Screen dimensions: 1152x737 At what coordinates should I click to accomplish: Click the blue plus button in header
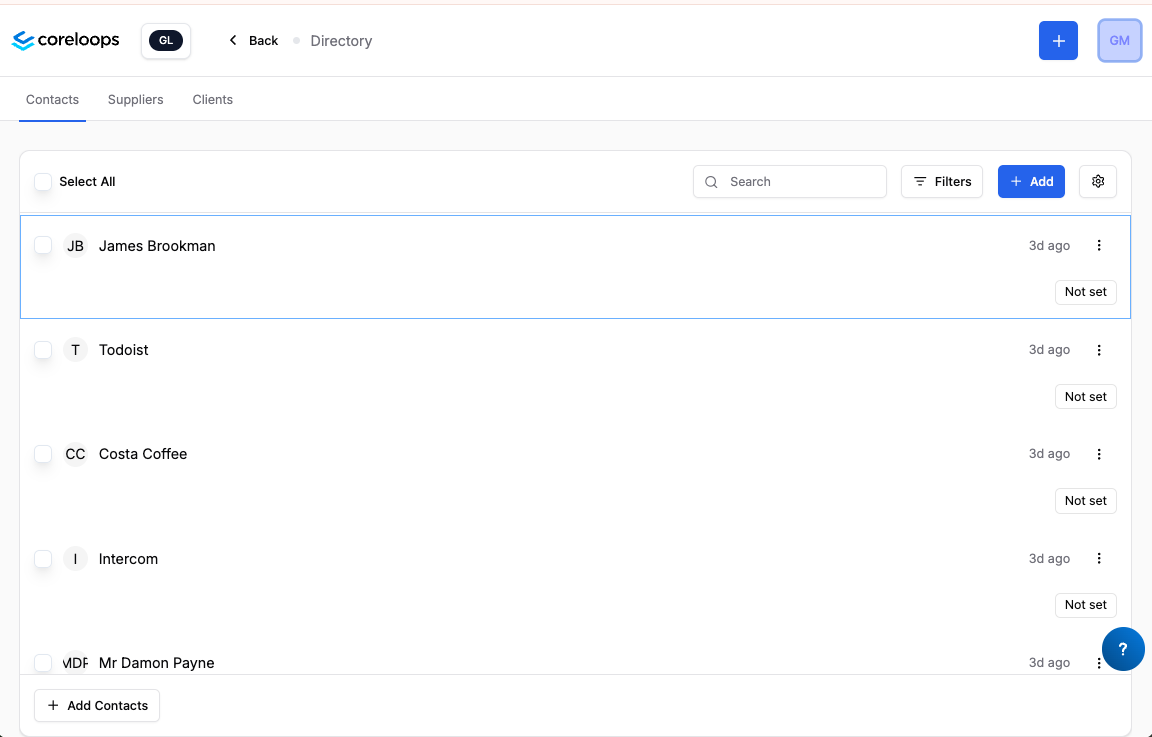1058,40
